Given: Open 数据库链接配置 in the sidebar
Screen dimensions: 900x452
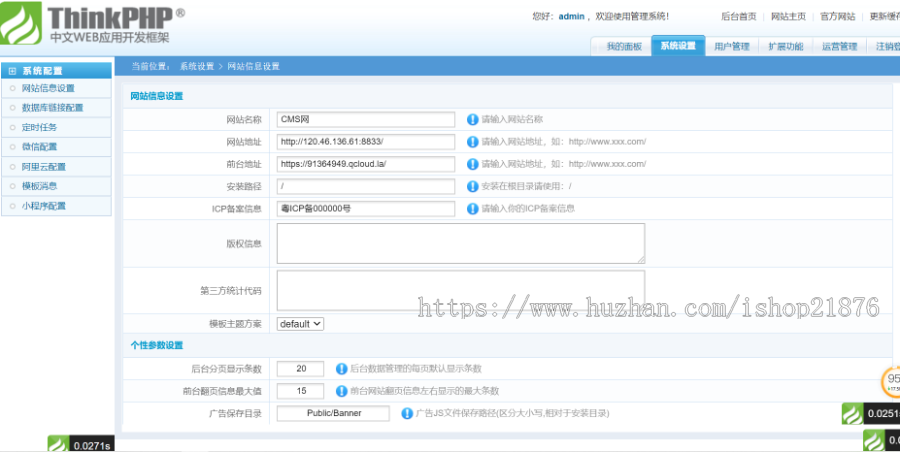Looking at the screenshot, I should pyautogui.click(x=52, y=108).
